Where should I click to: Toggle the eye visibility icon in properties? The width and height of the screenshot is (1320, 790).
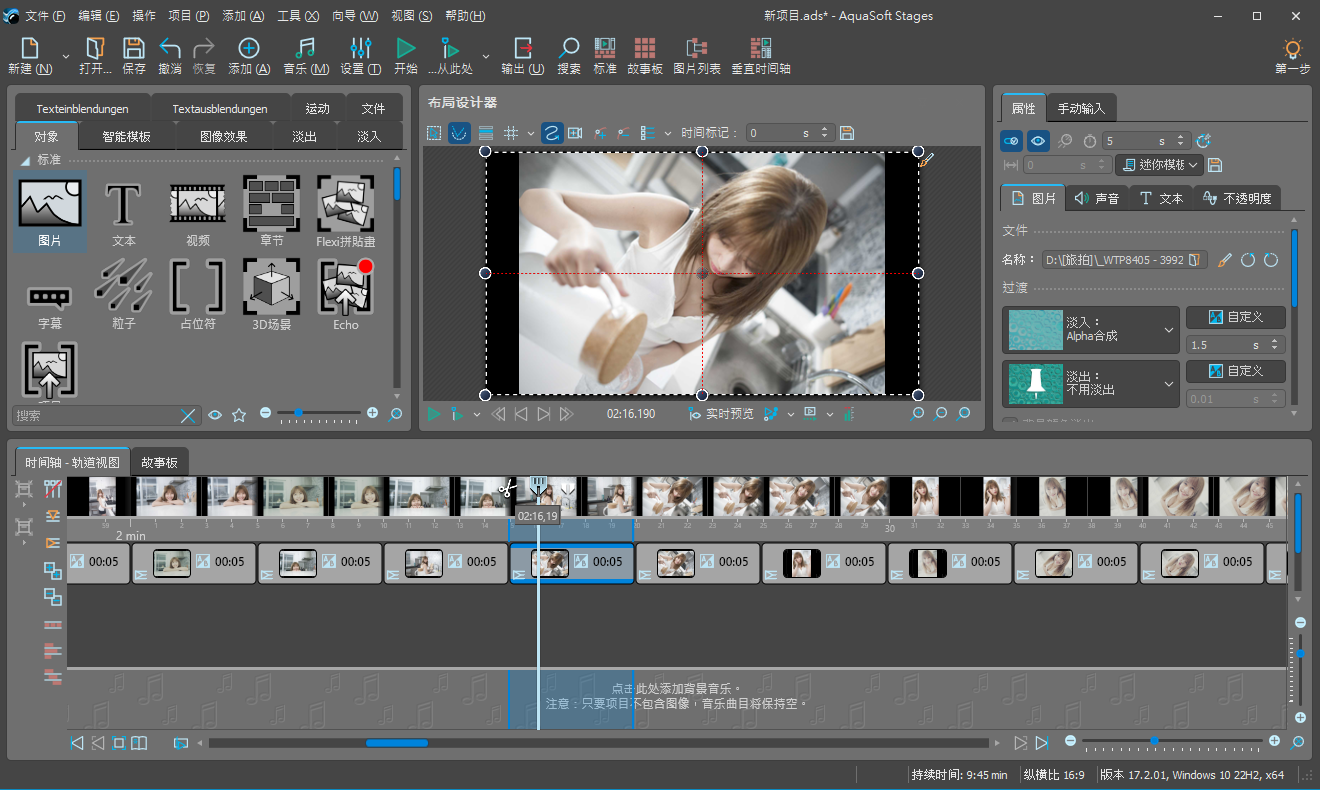click(1039, 141)
